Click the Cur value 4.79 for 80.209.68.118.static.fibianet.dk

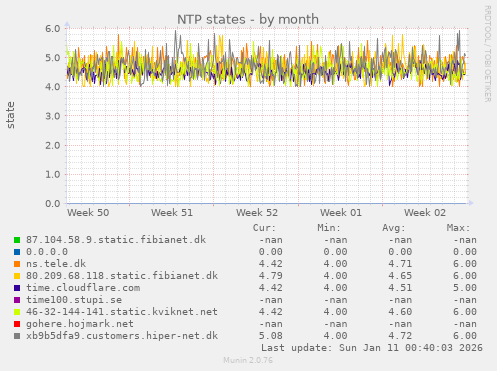(x=271, y=276)
